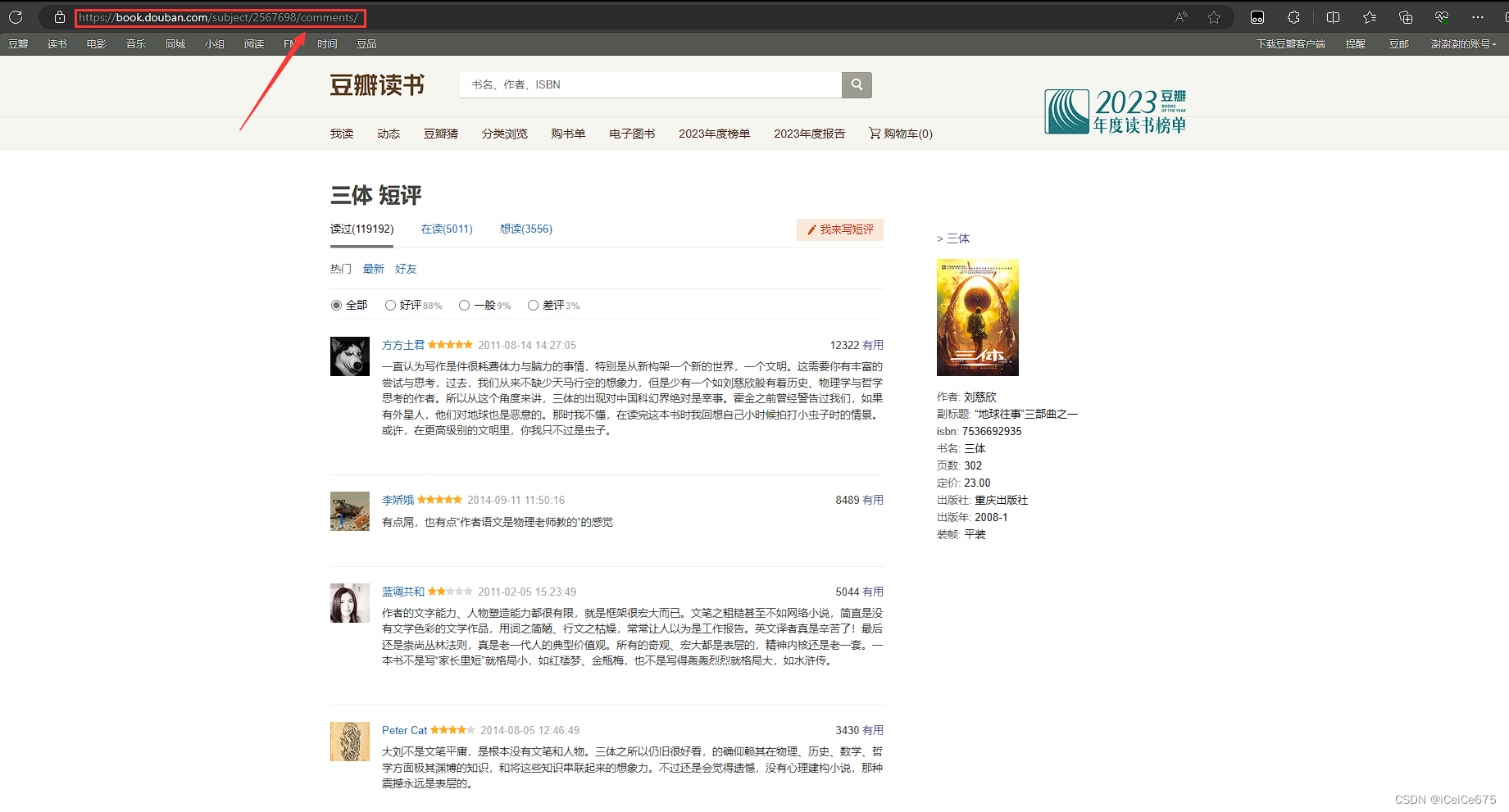Open 豆瓣猜 in the navigation
The image size is (1509, 812).
coord(441,134)
